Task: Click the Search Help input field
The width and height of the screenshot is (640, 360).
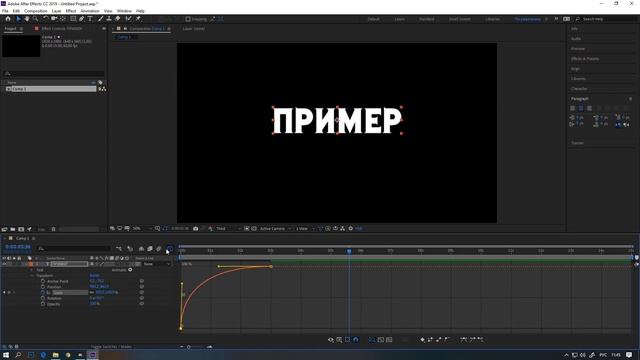Action: tap(606, 19)
